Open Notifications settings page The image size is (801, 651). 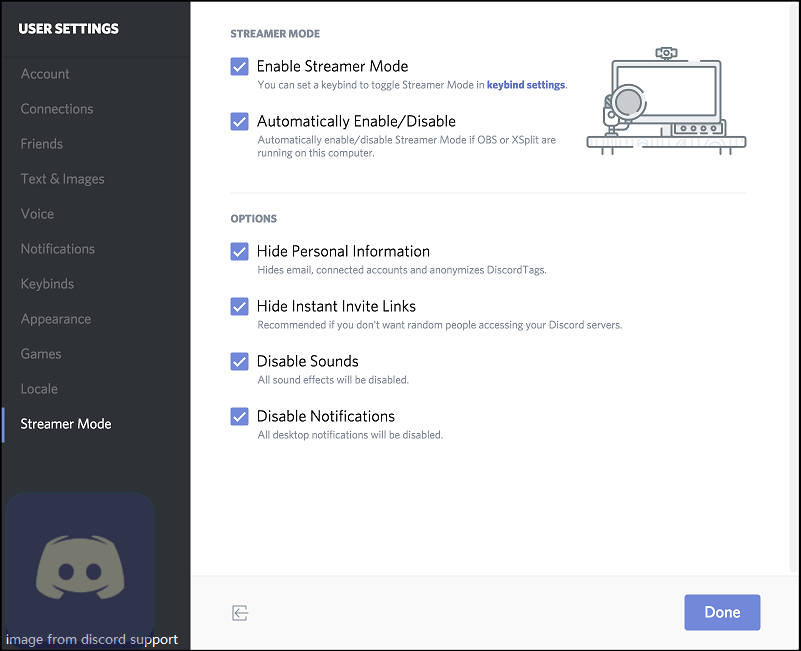coord(58,249)
